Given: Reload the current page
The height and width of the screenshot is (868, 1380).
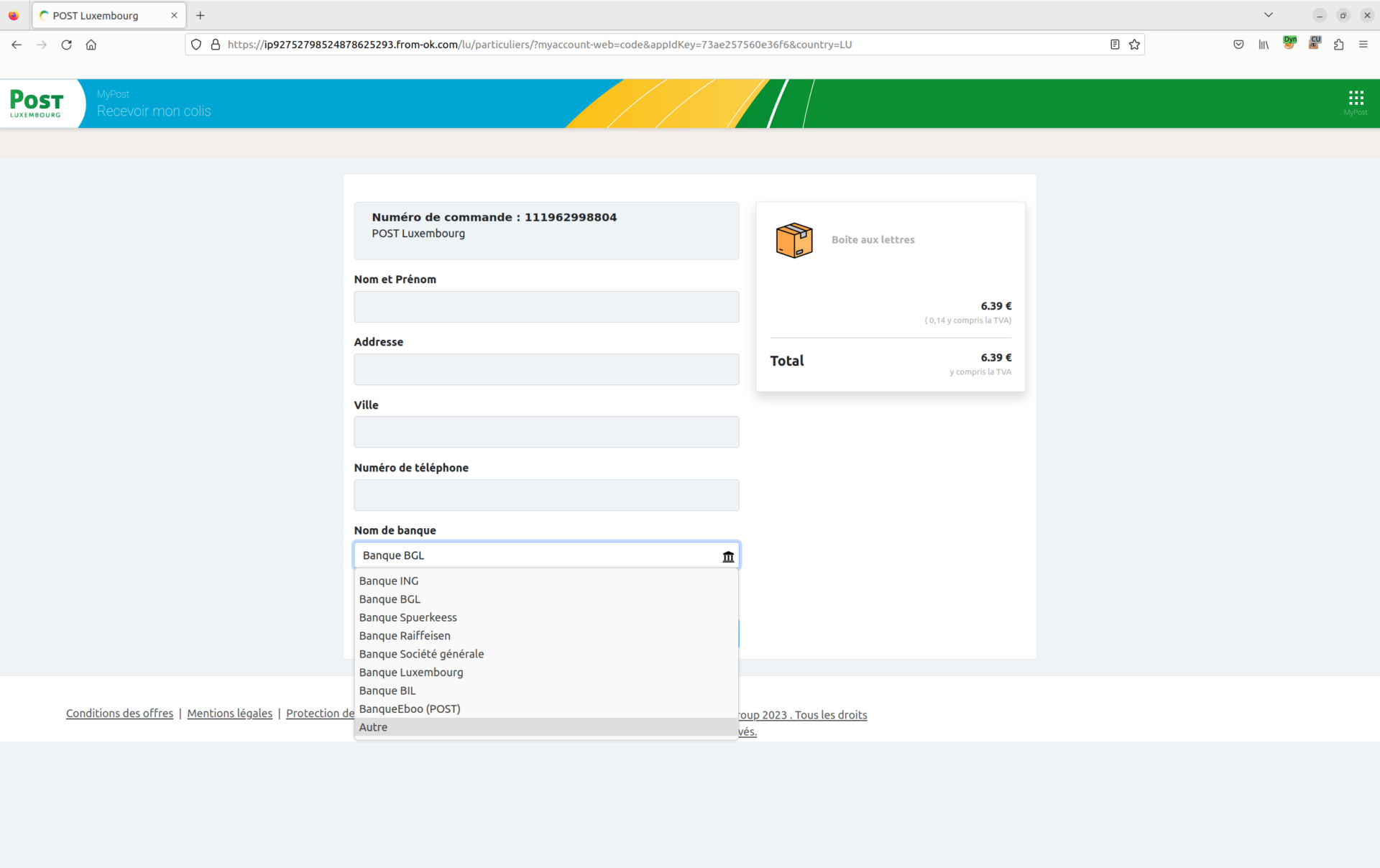Looking at the screenshot, I should (66, 45).
